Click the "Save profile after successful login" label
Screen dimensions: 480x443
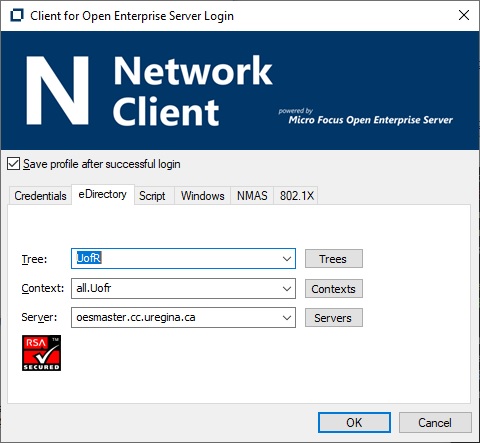[102, 164]
